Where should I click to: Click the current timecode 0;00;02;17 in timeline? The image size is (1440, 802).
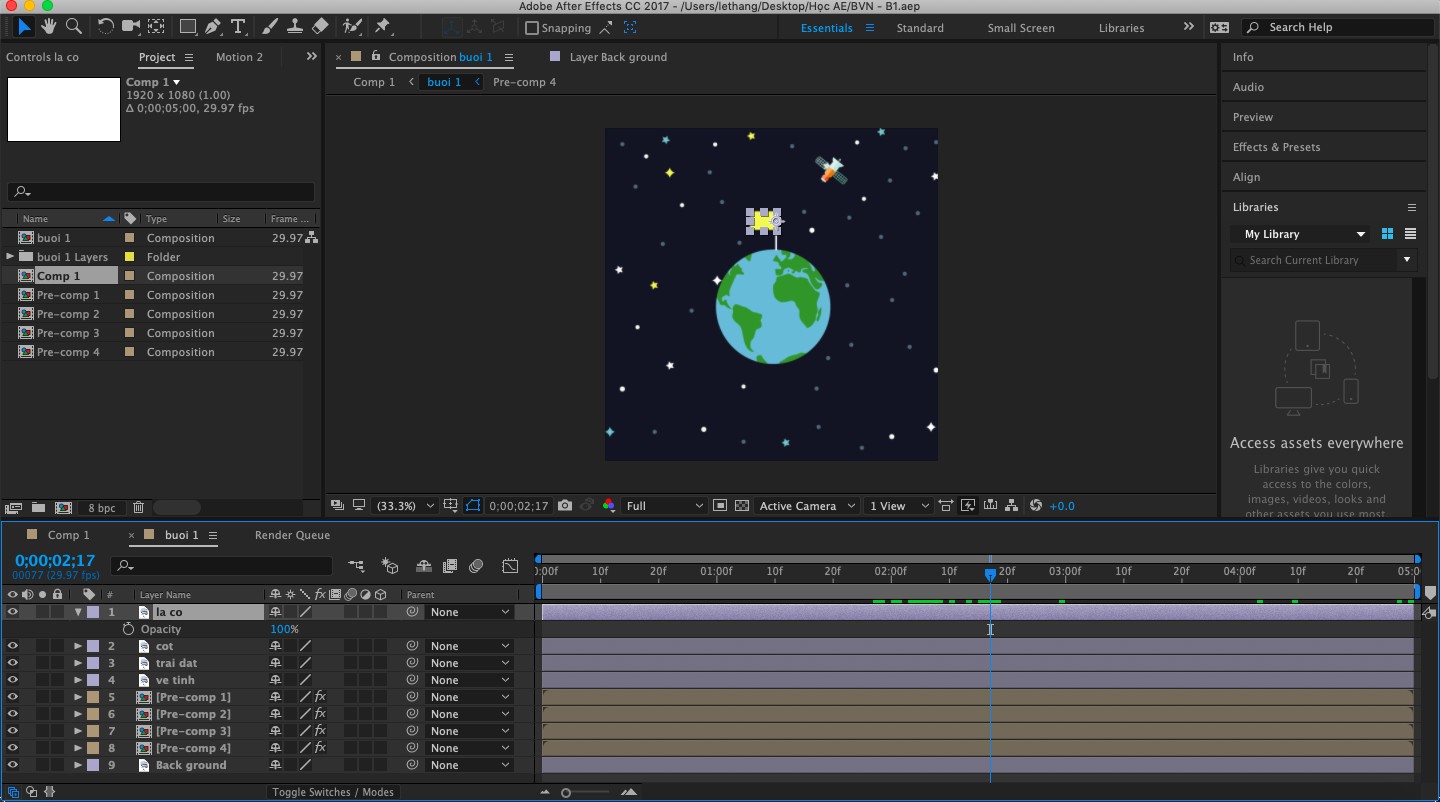[x=55, y=561]
